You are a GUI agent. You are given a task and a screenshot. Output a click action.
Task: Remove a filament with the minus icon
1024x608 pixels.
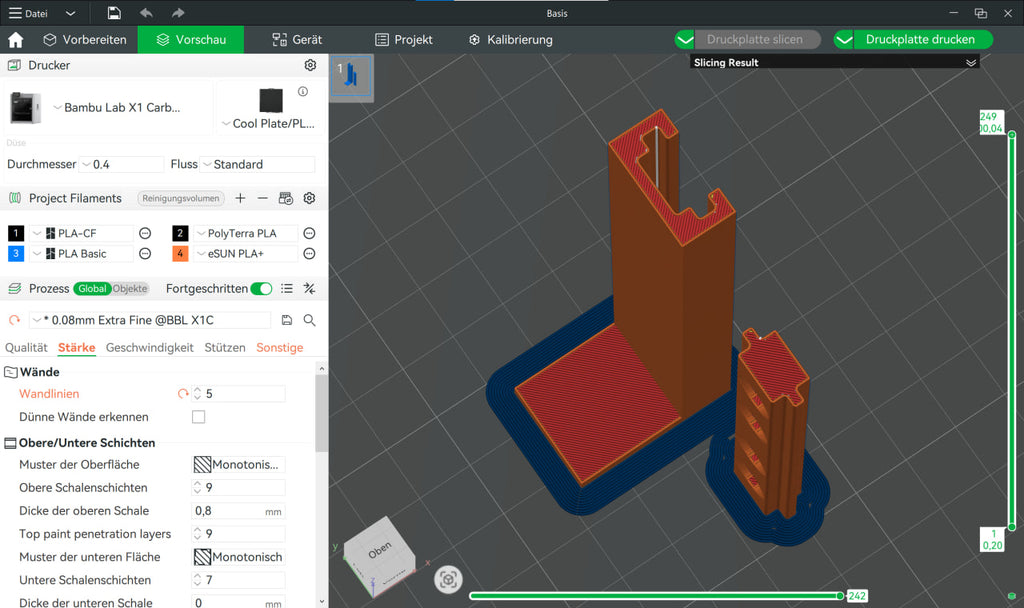point(263,198)
